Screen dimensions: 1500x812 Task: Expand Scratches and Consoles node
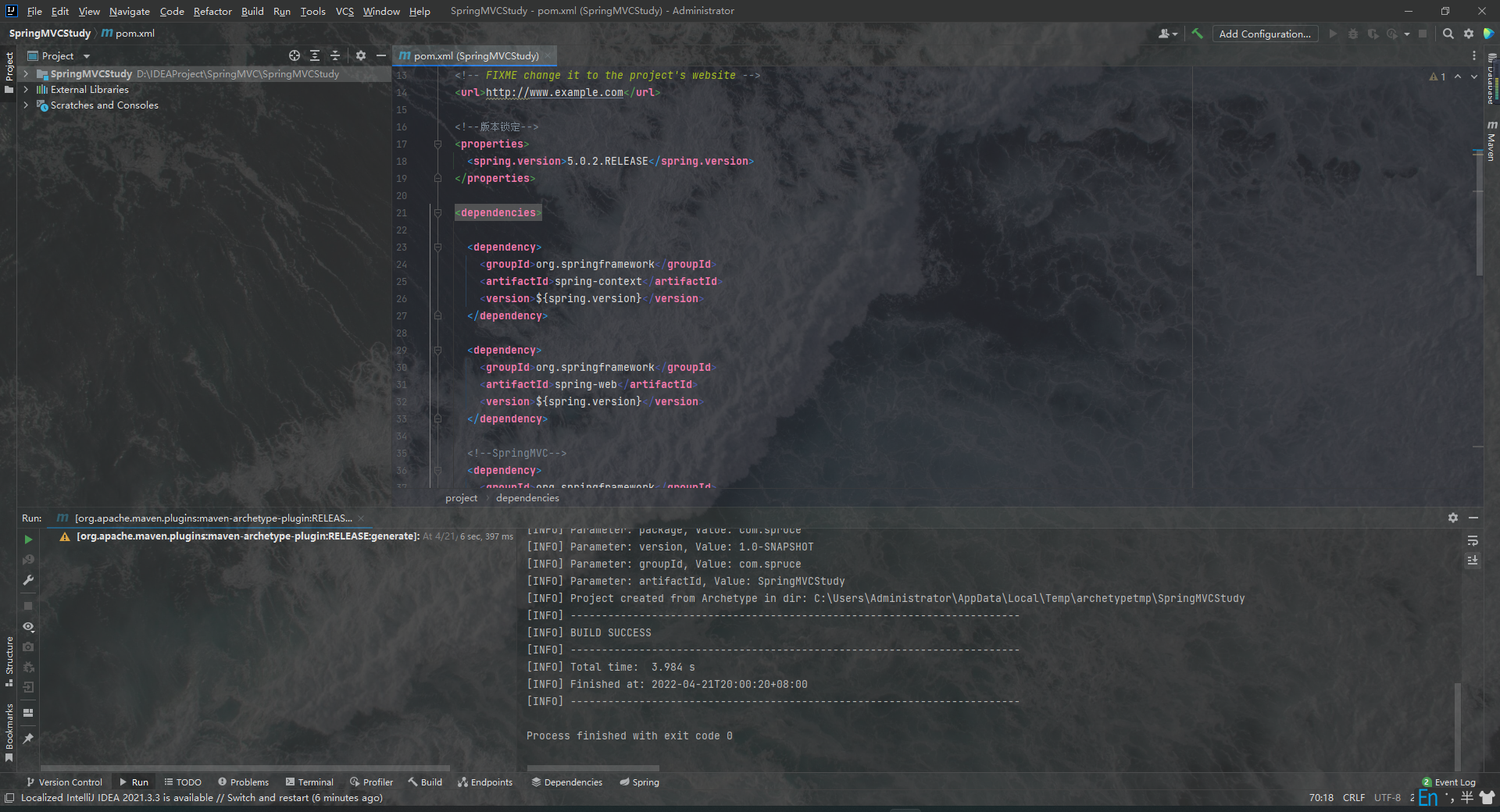pyautogui.click(x=26, y=105)
